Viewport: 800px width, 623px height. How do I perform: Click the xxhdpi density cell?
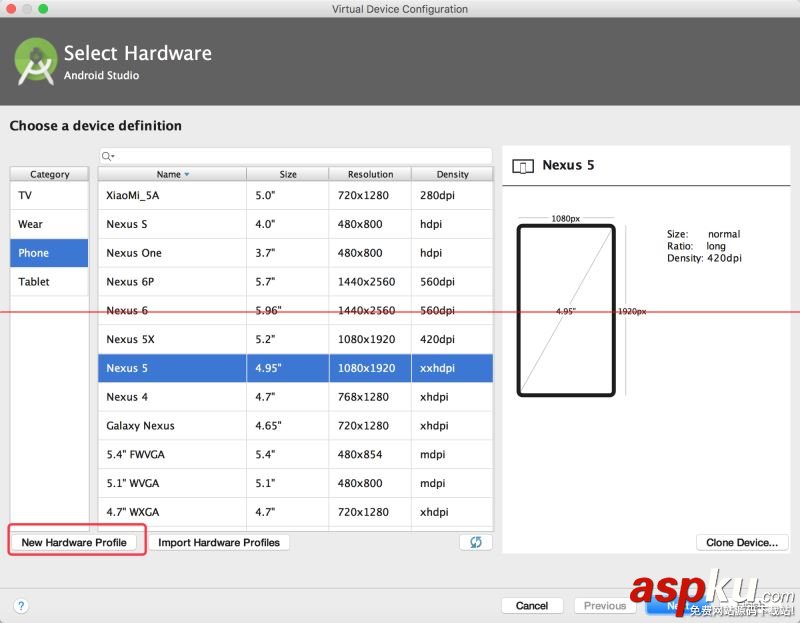452,368
